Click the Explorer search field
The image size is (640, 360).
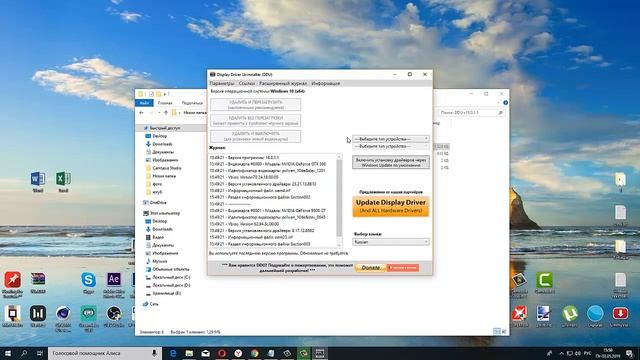tap(471, 113)
